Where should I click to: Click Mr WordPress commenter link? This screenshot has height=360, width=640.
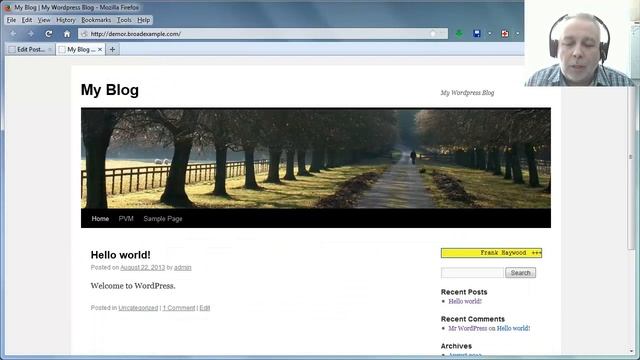click(x=468, y=328)
